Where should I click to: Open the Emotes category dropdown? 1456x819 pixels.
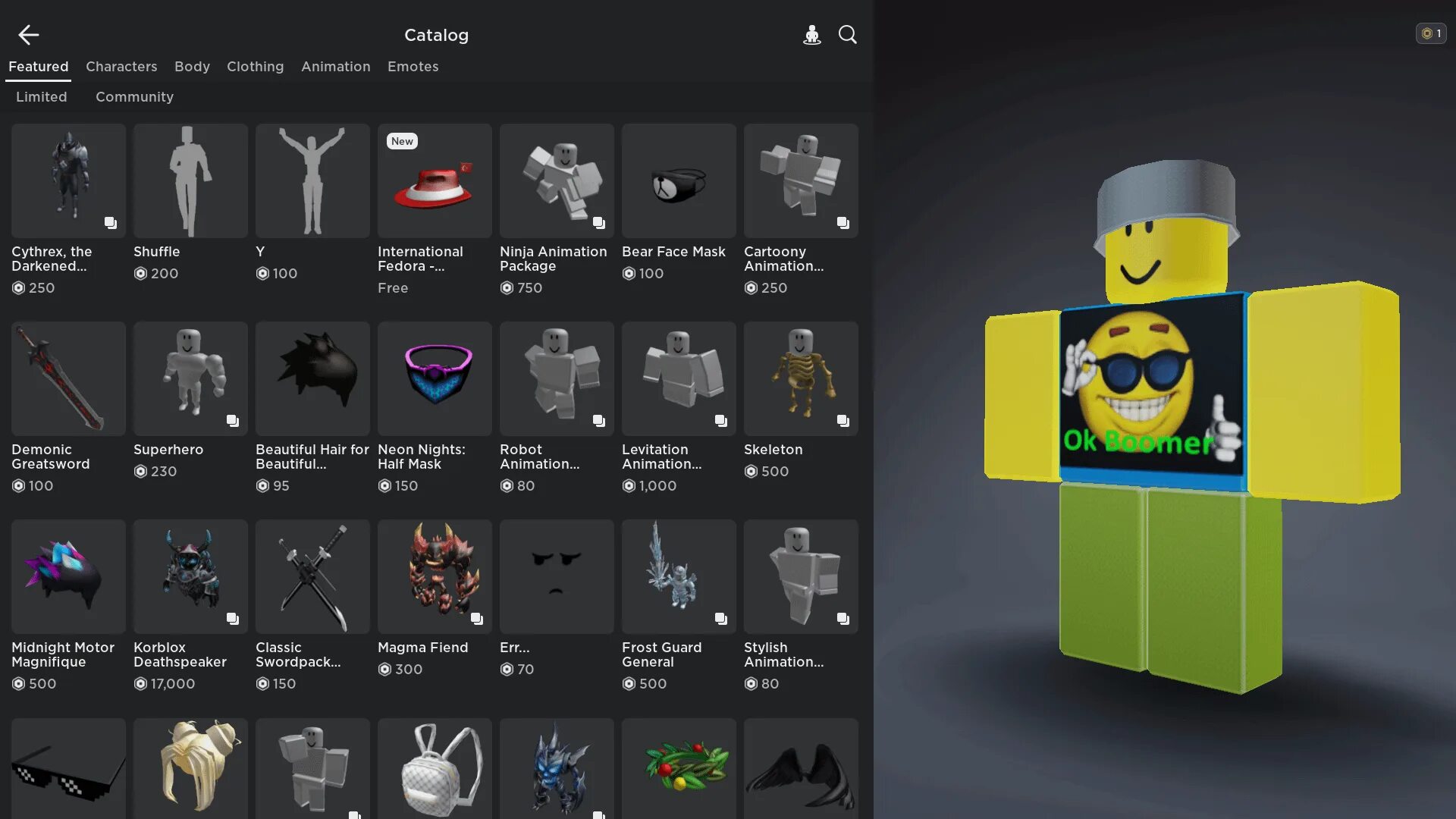412,67
